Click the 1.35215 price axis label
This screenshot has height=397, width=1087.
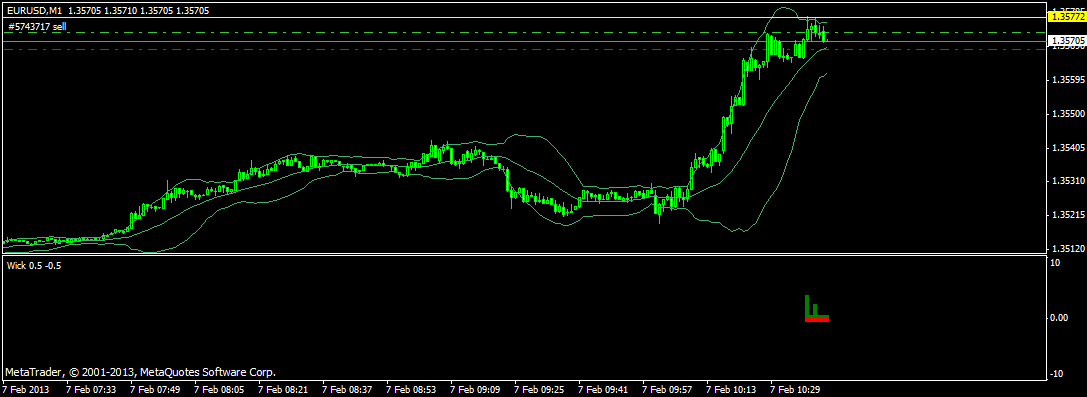click(x=1068, y=215)
